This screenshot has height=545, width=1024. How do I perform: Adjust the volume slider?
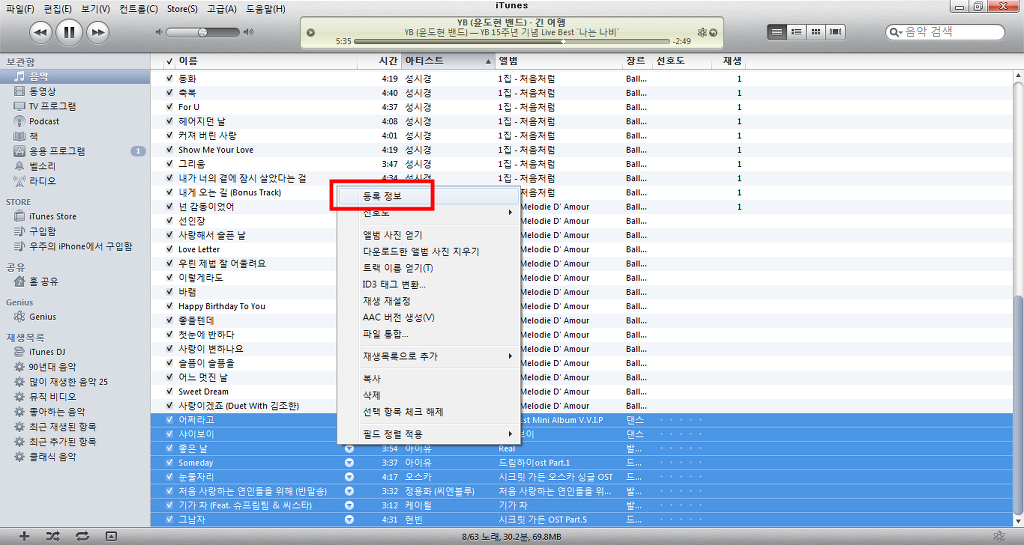coord(203,32)
